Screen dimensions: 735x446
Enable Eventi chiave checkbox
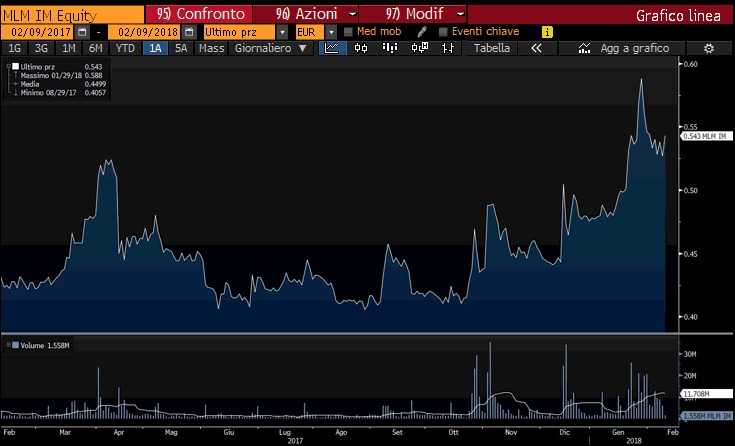pyautogui.click(x=443, y=32)
